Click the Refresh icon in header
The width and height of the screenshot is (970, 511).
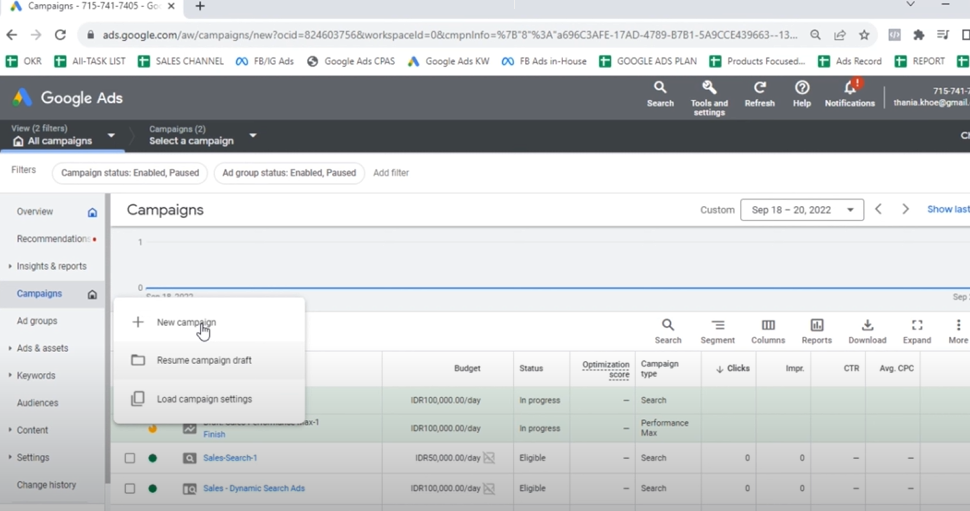759,89
